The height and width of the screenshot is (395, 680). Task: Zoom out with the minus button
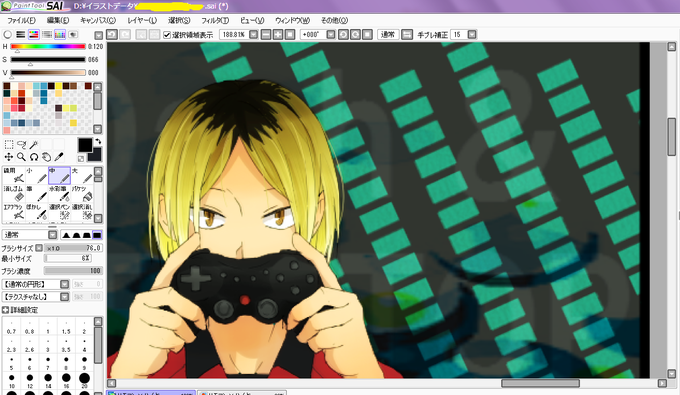pyautogui.click(x=266, y=34)
